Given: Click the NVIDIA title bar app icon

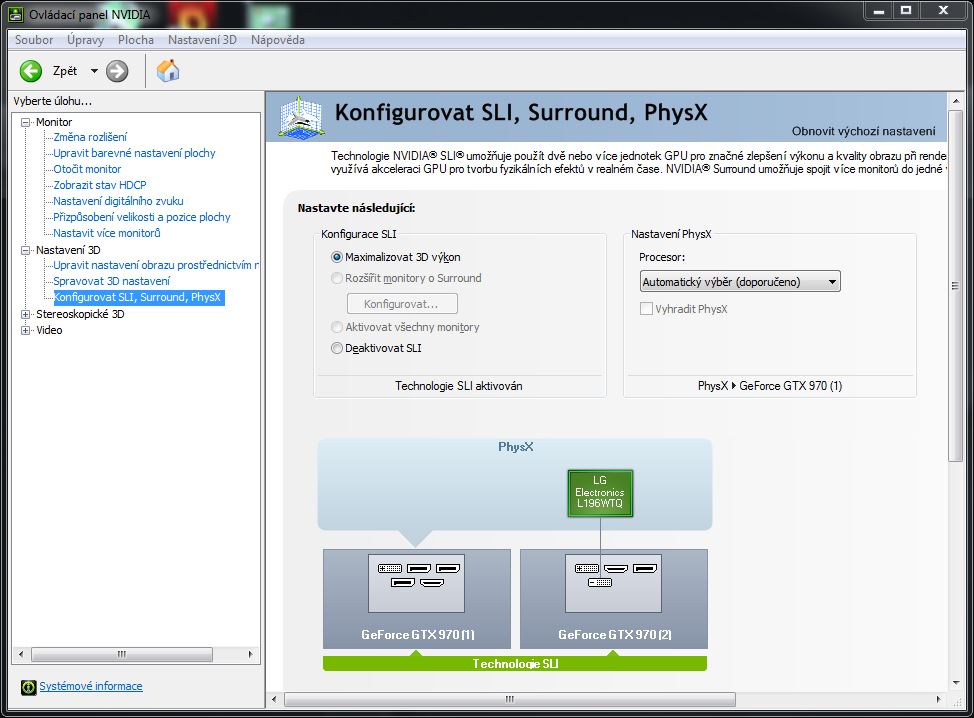Looking at the screenshot, I should tap(15, 14).
